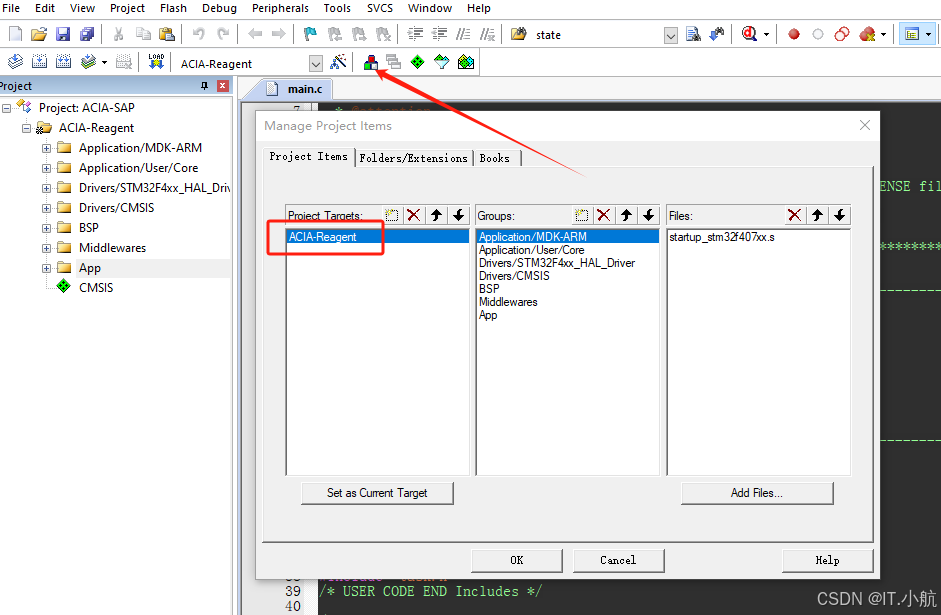Expand the Drivers/CMSIS tree folder

(x=46, y=208)
